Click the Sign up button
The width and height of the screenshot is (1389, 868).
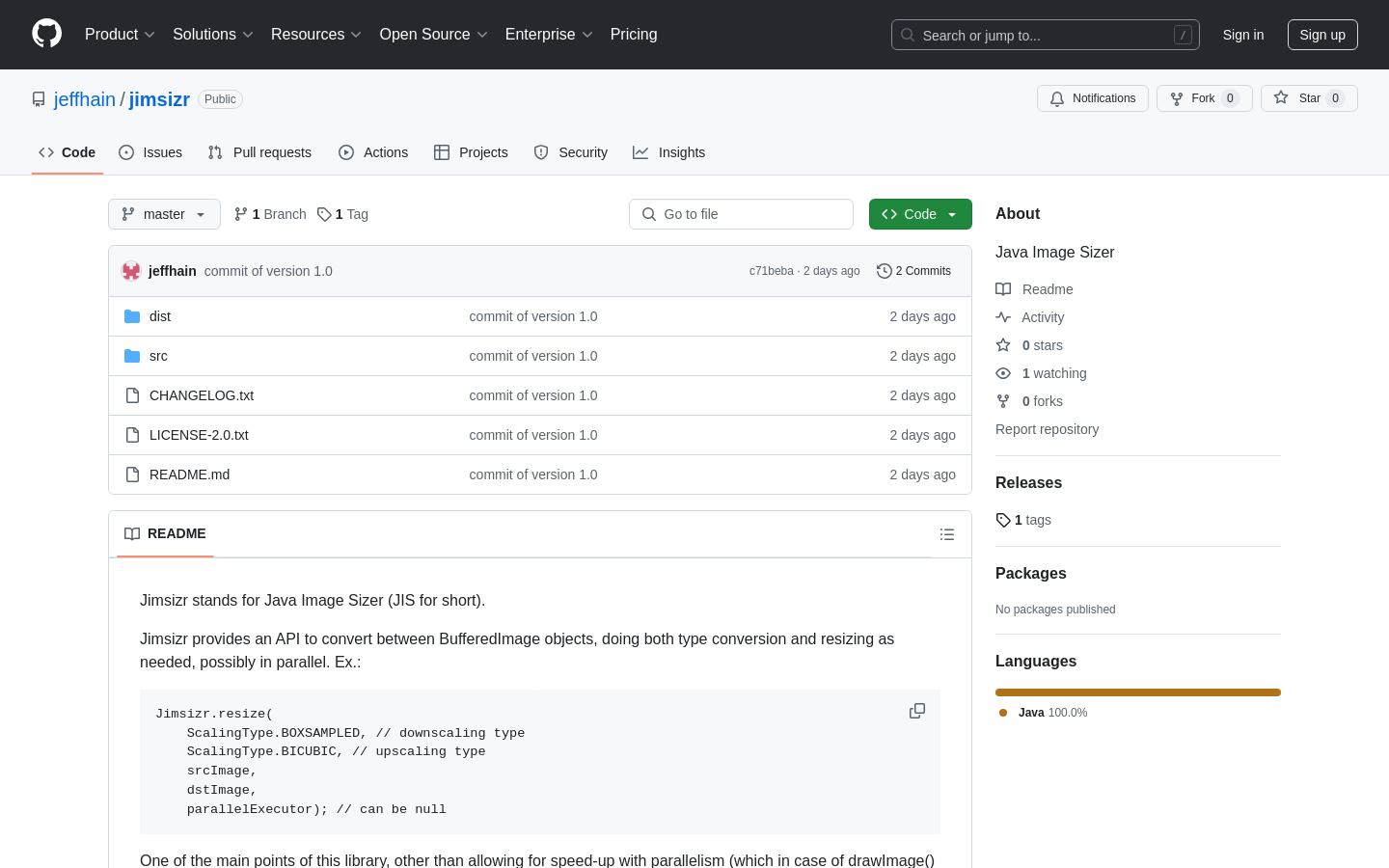(x=1322, y=35)
